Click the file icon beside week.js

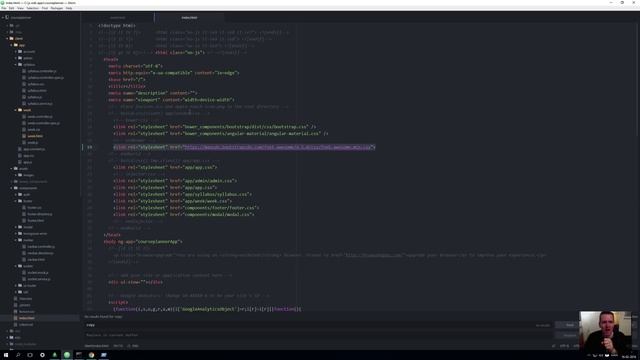tap(24, 142)
